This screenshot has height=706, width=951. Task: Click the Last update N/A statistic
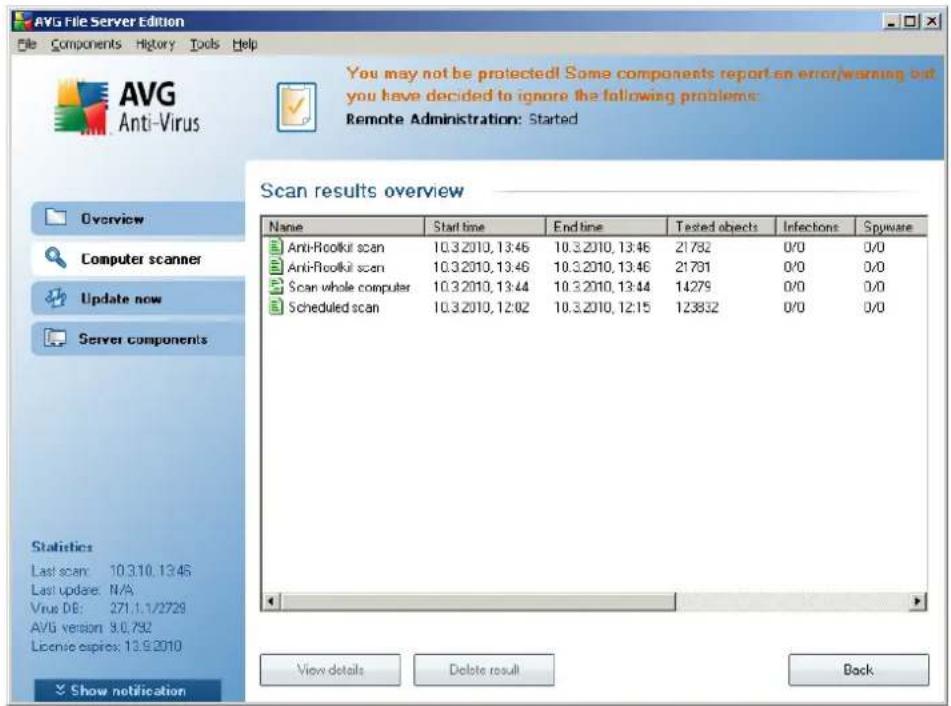pyautogui.click(x=82, y=590)
